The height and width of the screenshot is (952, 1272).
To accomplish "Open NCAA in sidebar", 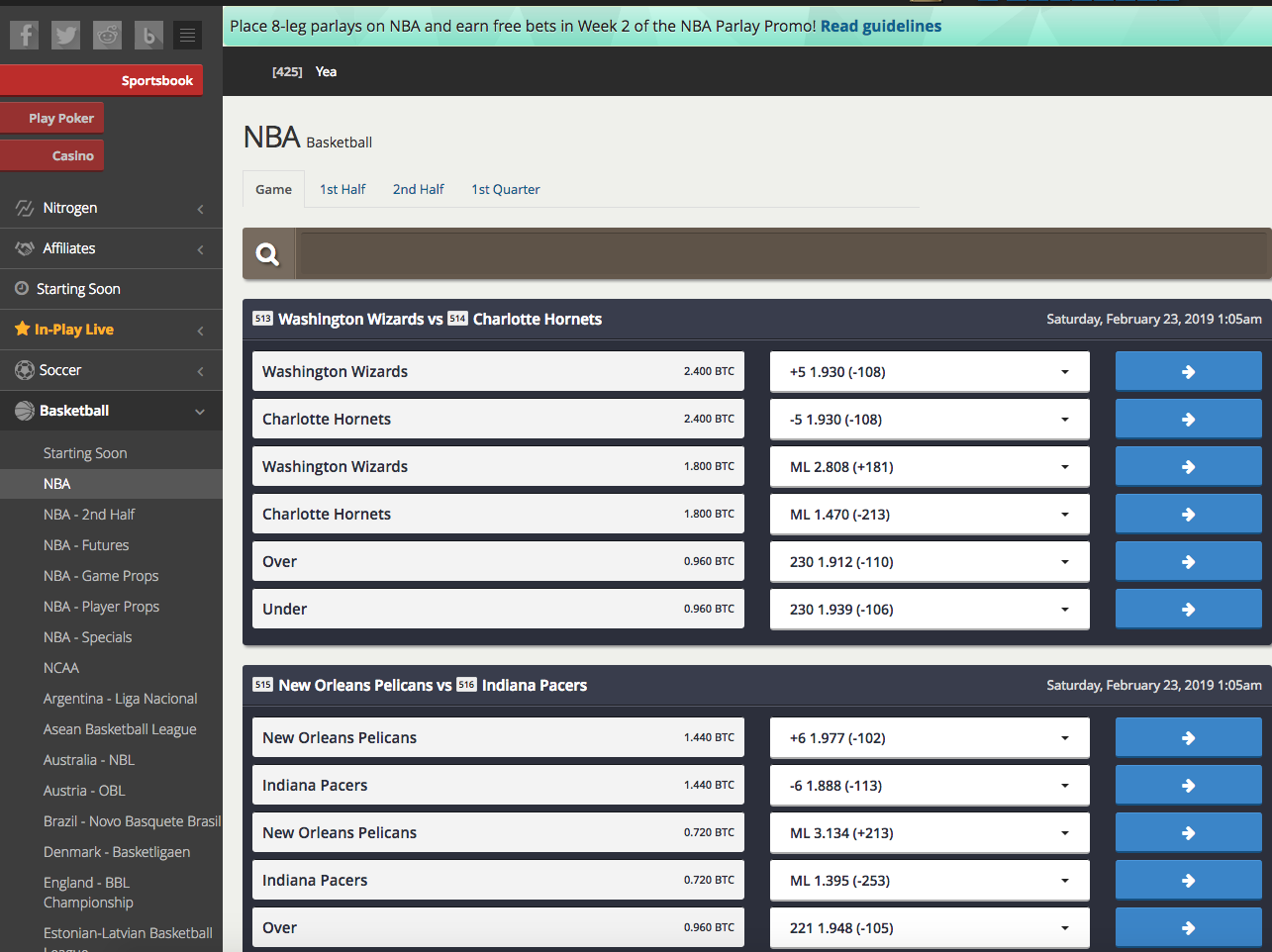I will [61, 668].
